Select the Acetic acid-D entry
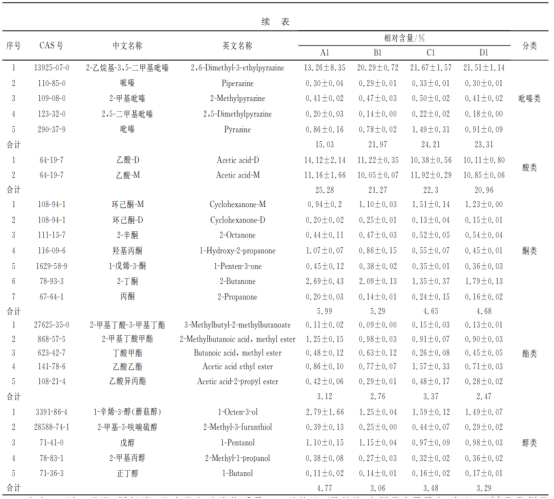This screenshot has height=499, width=554. (238, 160)
